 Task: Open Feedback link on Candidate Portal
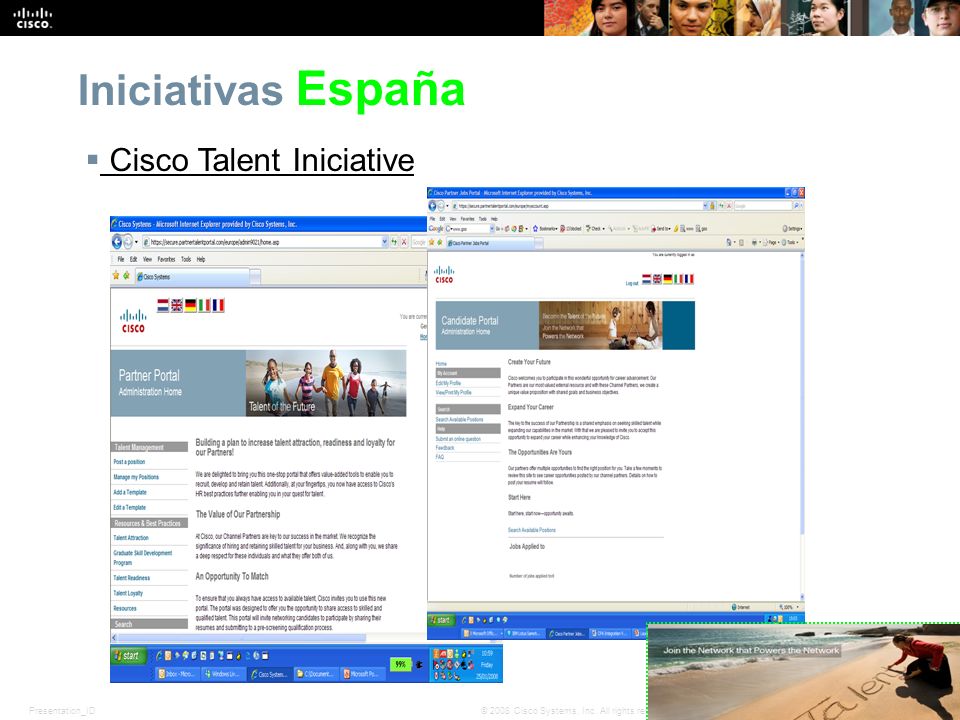(x=444, y=448)
